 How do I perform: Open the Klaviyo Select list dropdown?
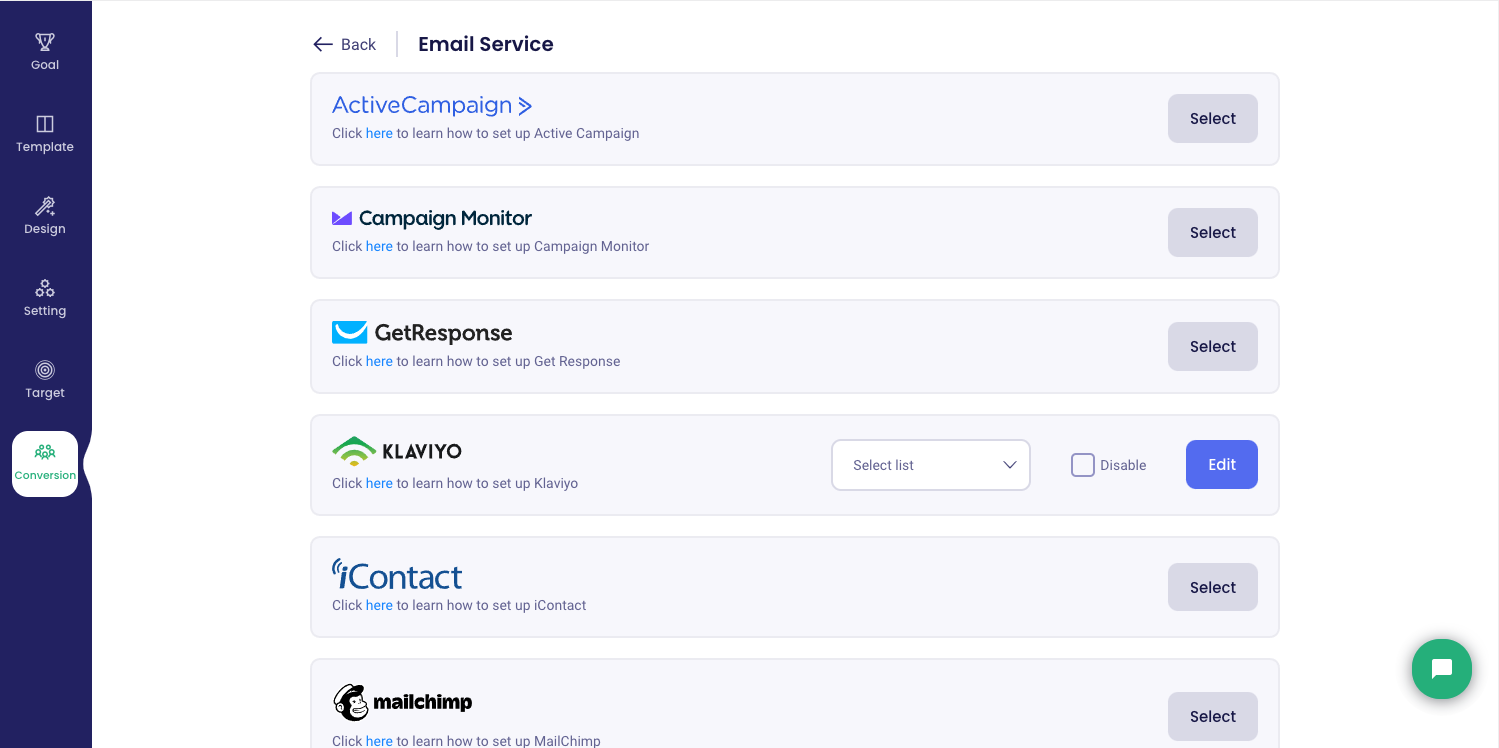[x=931, y=465]
